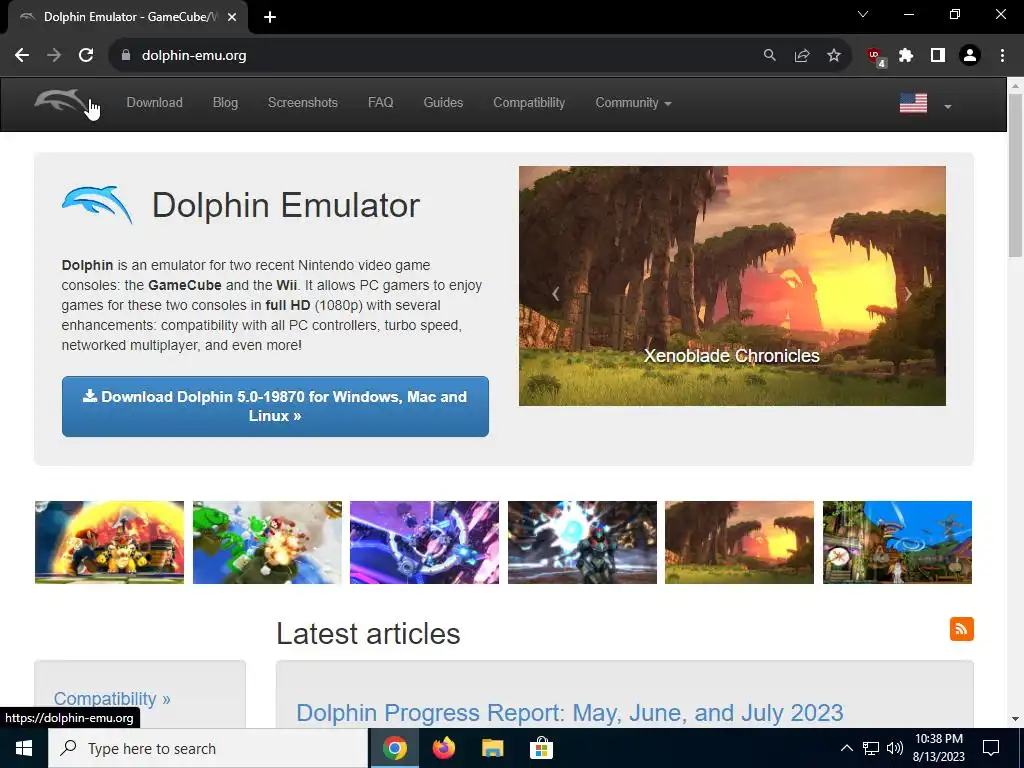Open the Windows Start menu
Image resolution: width=1024 pixels, height=768 pixels.
(x=24, y=748)
